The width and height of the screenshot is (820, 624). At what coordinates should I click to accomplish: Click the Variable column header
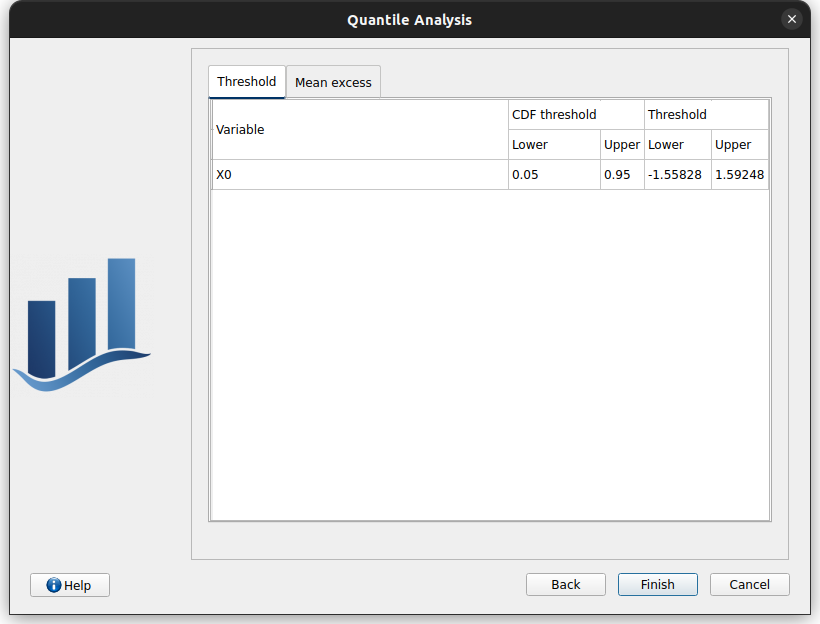360,130
